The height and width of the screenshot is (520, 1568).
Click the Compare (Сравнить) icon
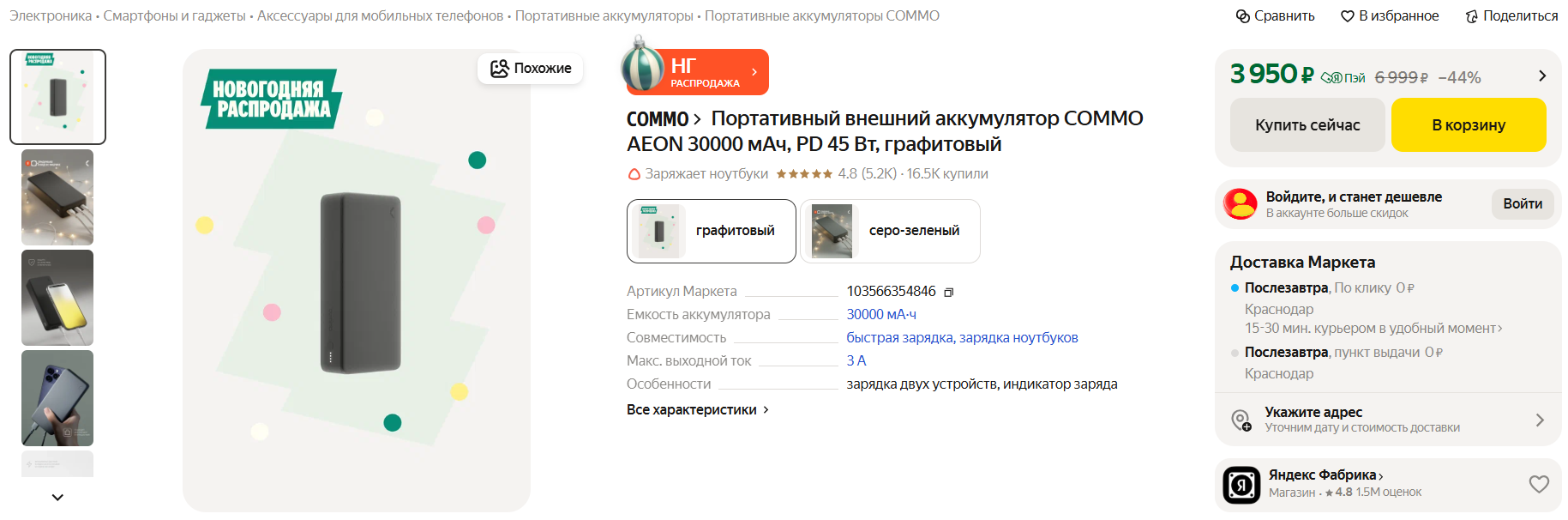pyautogui.click(x=1243, y=16)
